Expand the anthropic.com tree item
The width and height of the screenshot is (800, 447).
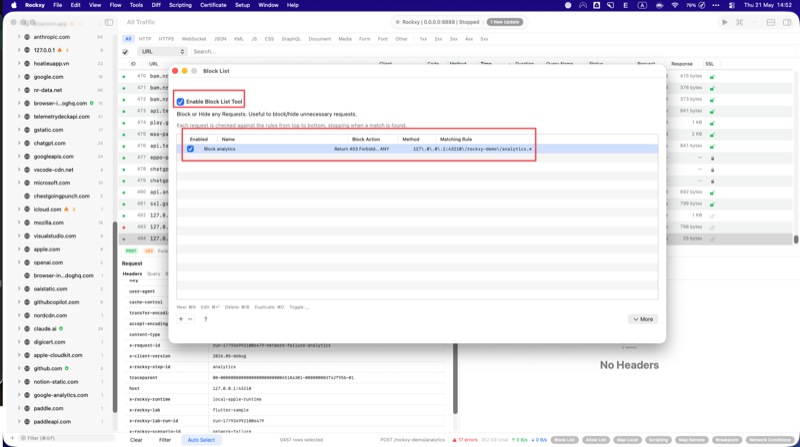(19, 37)
